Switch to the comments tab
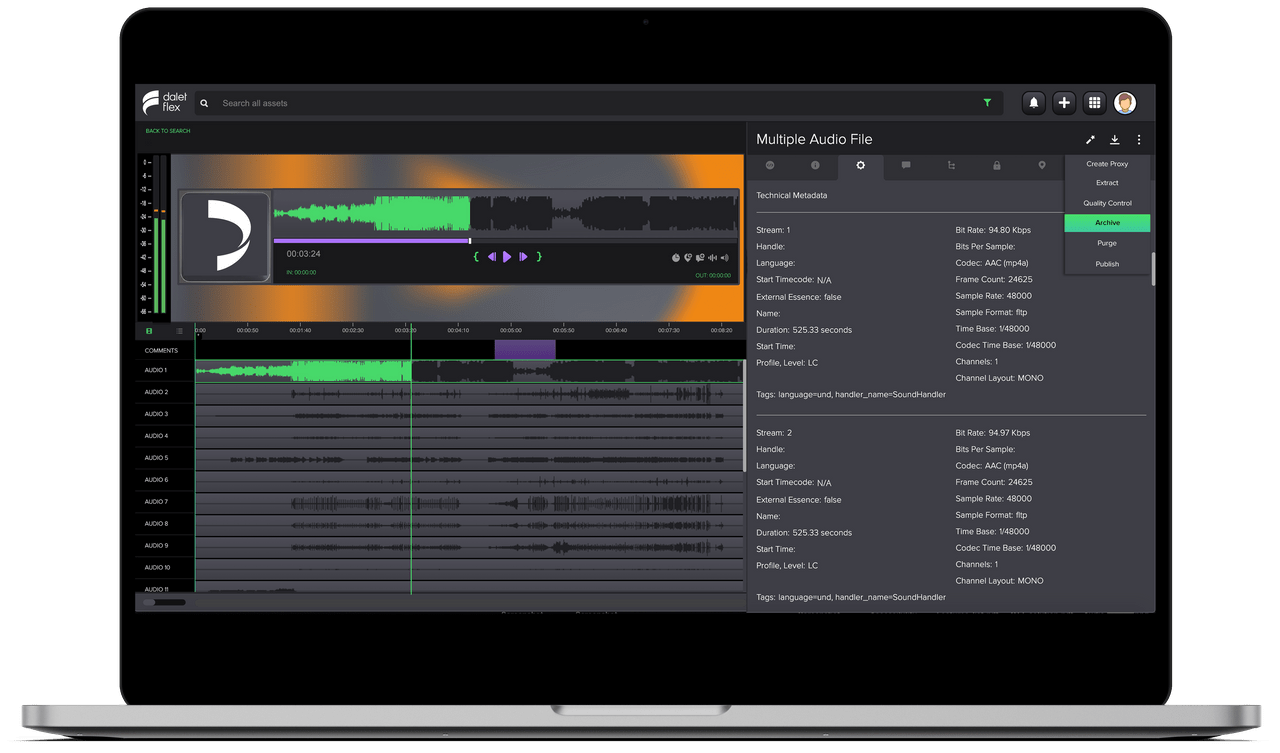The image size is (1280, 753). pos(906,165)
